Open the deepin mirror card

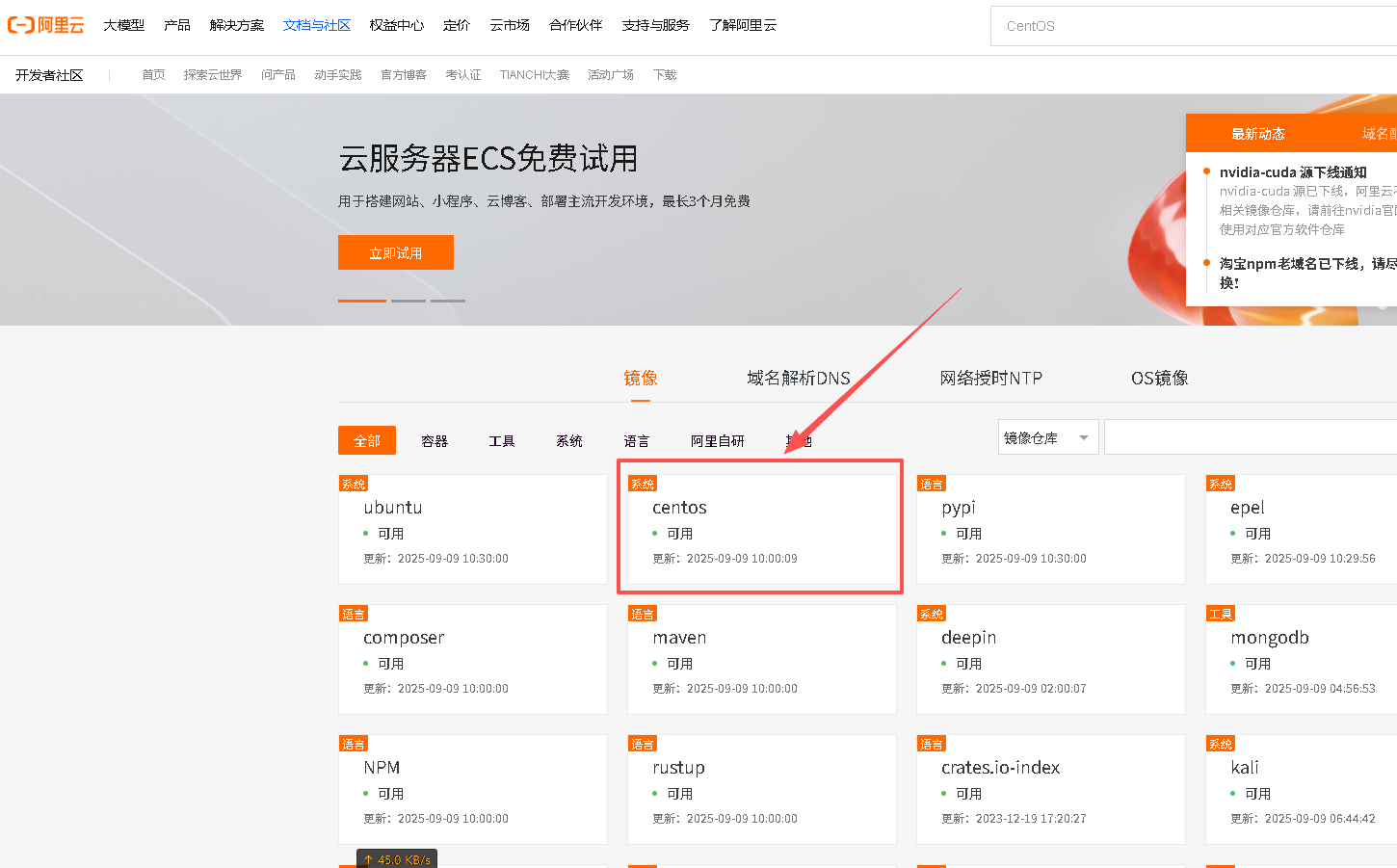(1051, 659)
